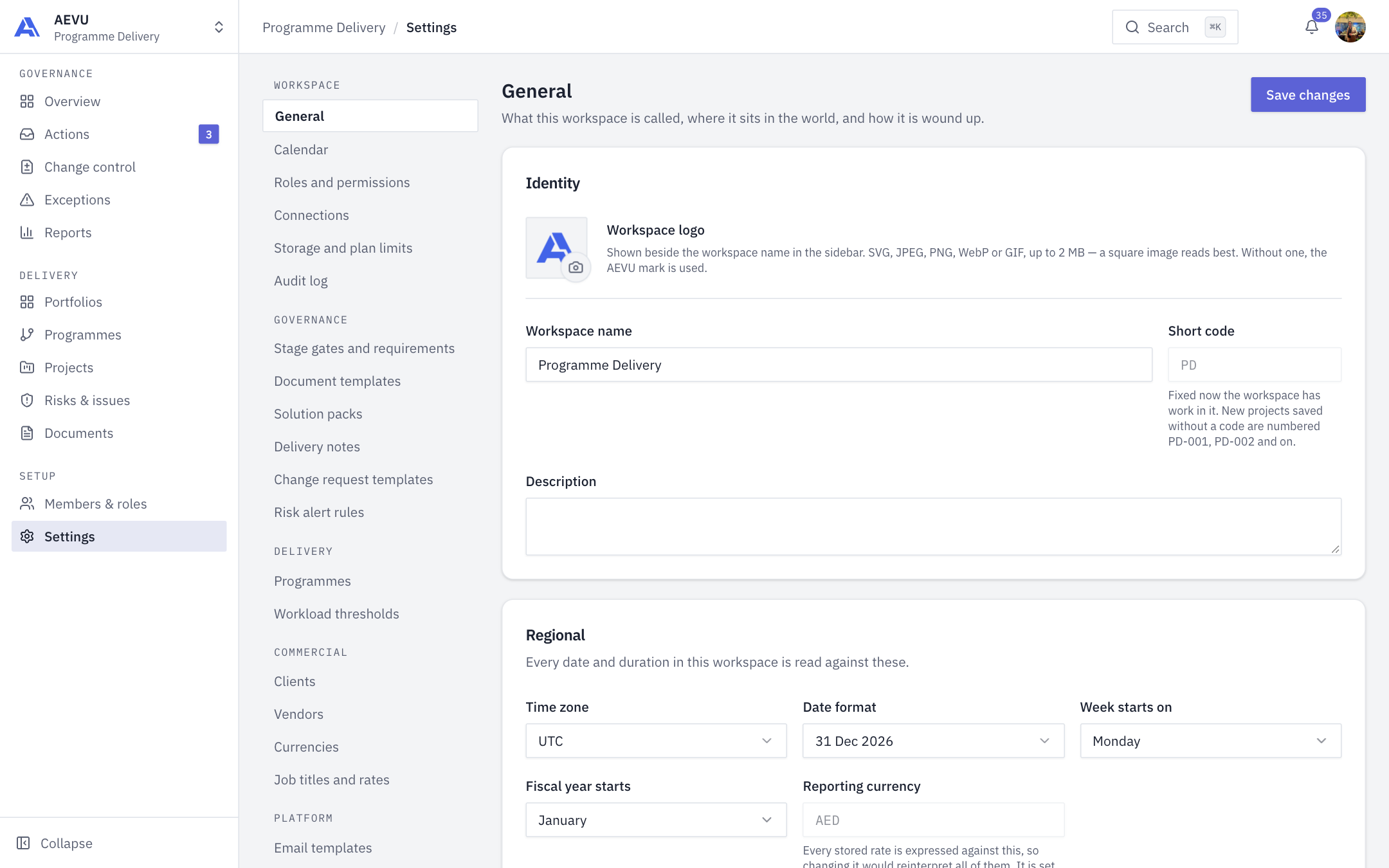Open notifications bell with 35 badge
Viewport: 1389px width, 868px height.
(1312, 27)
